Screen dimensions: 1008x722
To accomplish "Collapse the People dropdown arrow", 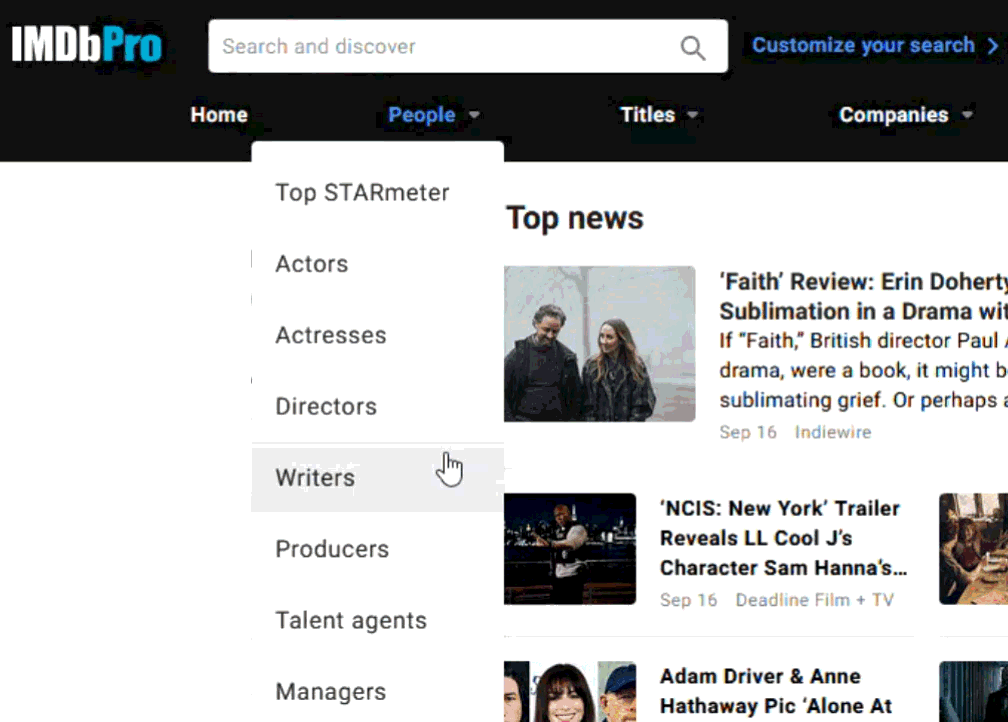I will (474, 115).
